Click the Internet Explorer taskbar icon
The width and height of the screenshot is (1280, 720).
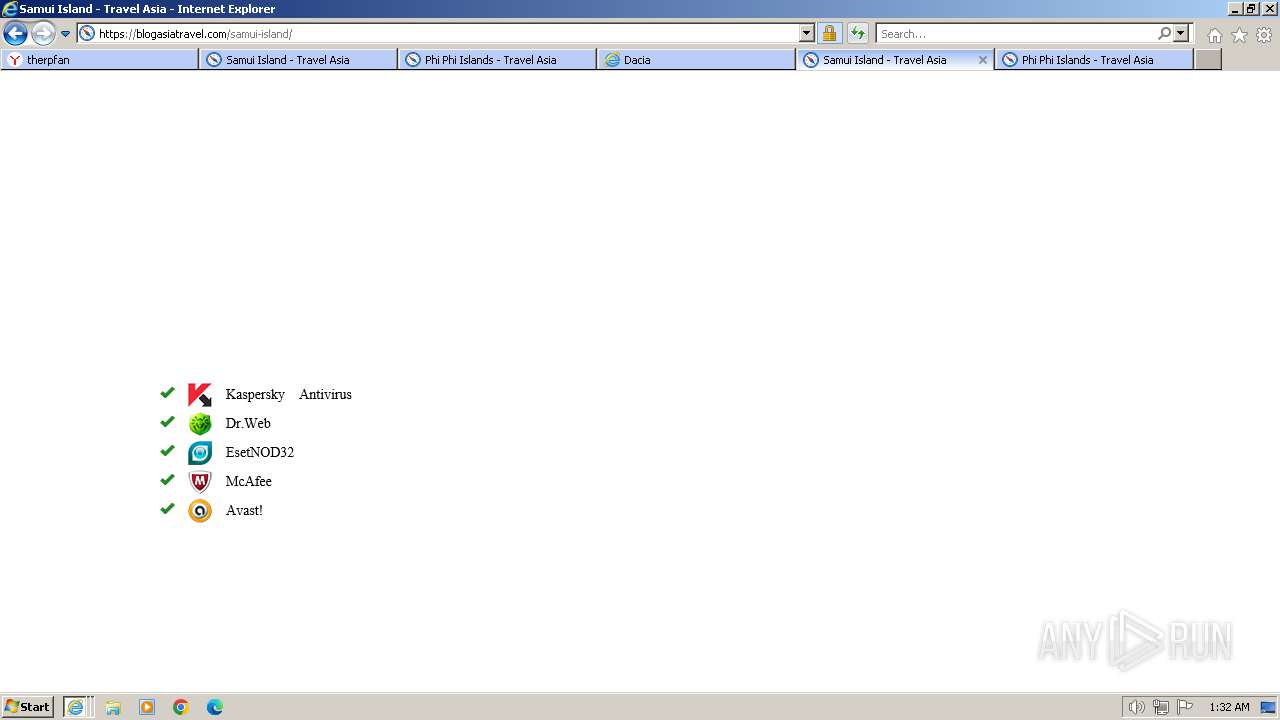pyautogui.click(x=78, y=707)
